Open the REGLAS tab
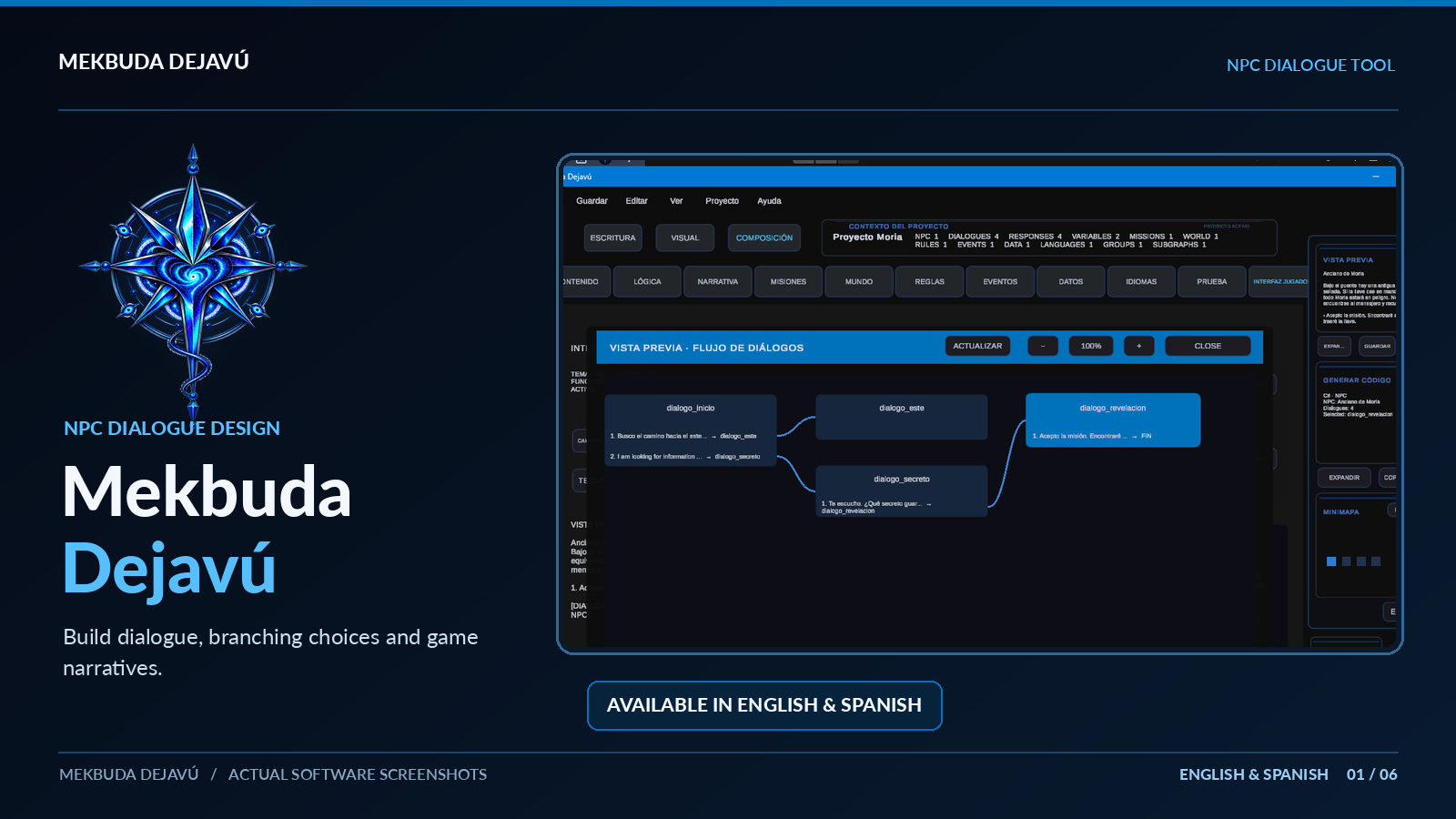Image resolution: width=1456 pixels, height=819 pixels. click(929, 282)
